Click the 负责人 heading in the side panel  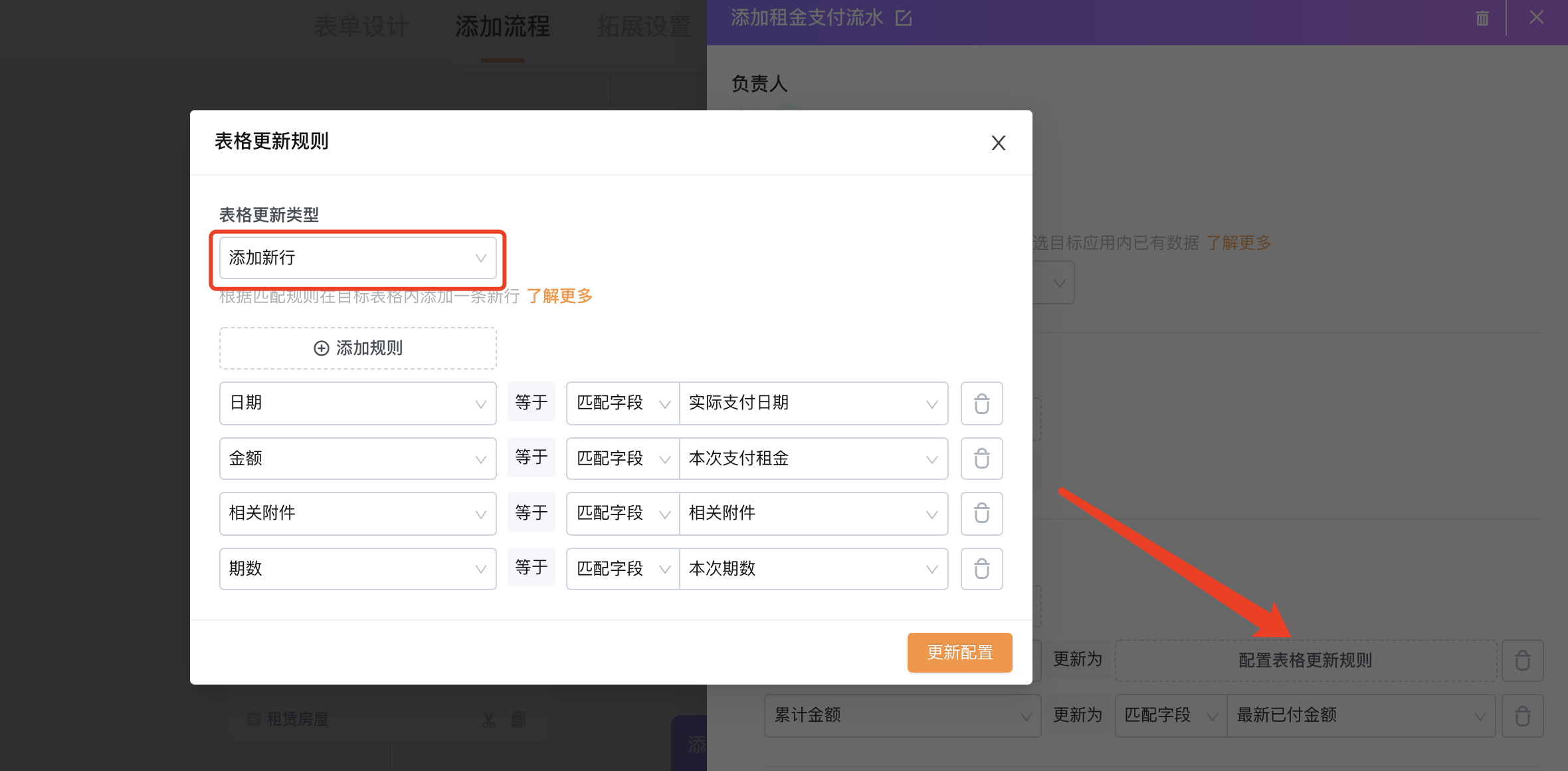(x=759, y=84)
